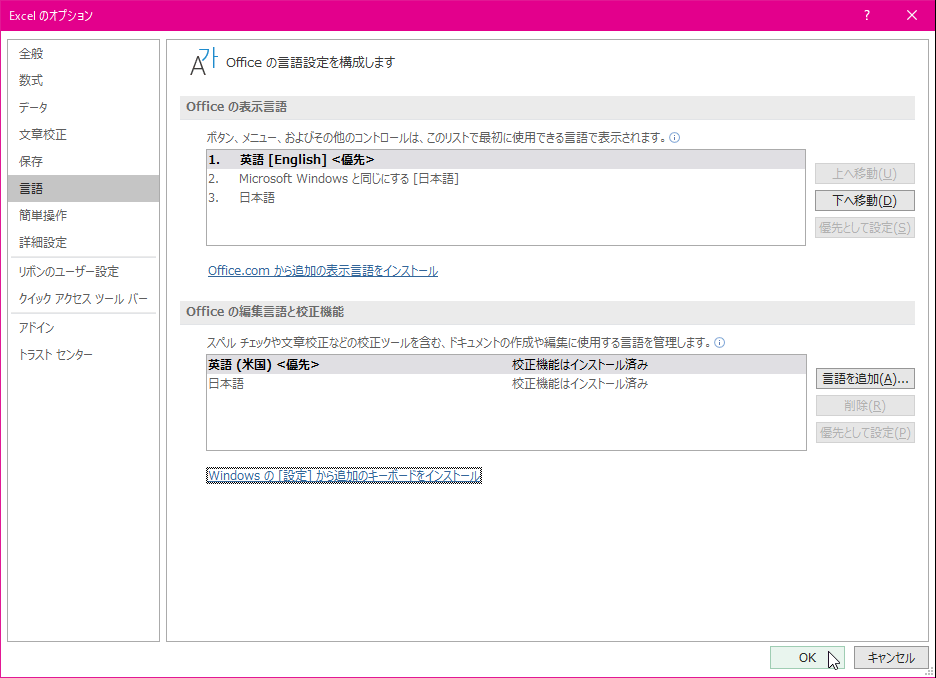Close the Excel のオプション dialog
Viewport: 936px width, 678px height.
click(912, 16)
